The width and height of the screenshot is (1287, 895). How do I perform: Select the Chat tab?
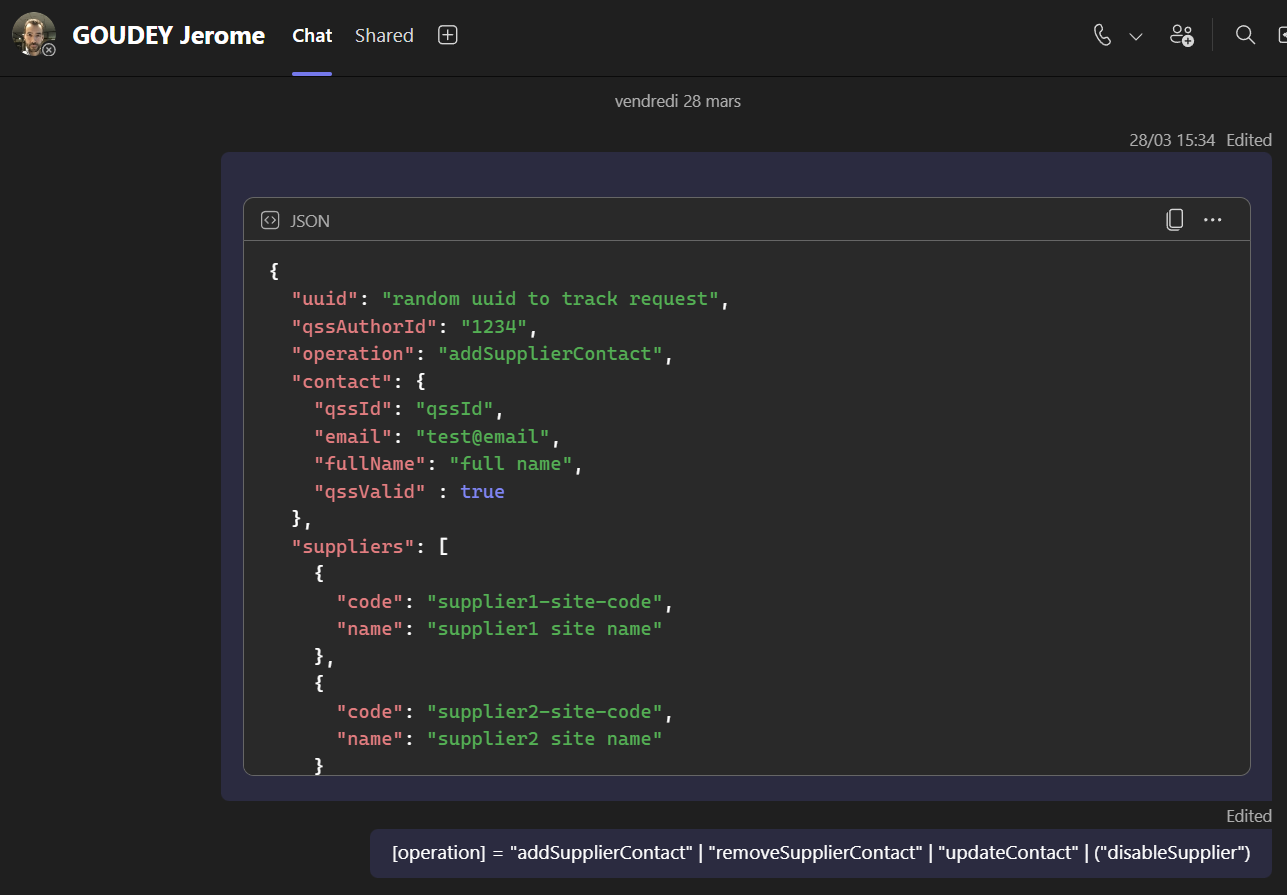(312, 35)
